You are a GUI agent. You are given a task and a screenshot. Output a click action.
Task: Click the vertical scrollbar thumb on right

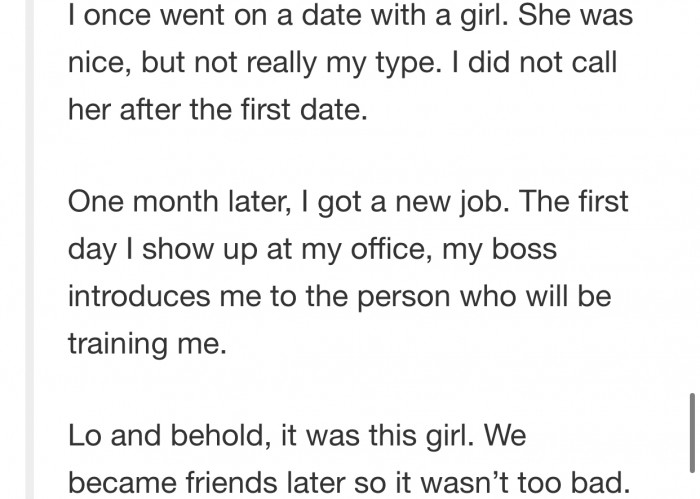coord(692,432)
